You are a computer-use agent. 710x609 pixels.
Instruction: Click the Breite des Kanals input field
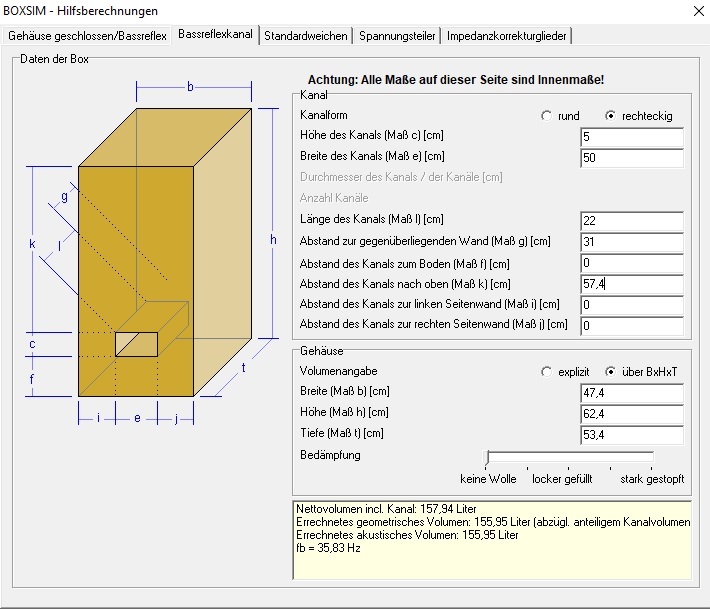click(x=631, y=158)
